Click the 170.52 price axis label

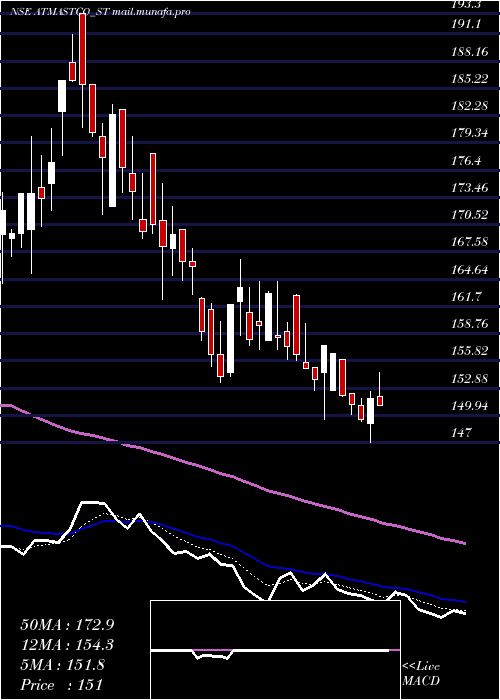pyautogui.click(x=470, y=215)
